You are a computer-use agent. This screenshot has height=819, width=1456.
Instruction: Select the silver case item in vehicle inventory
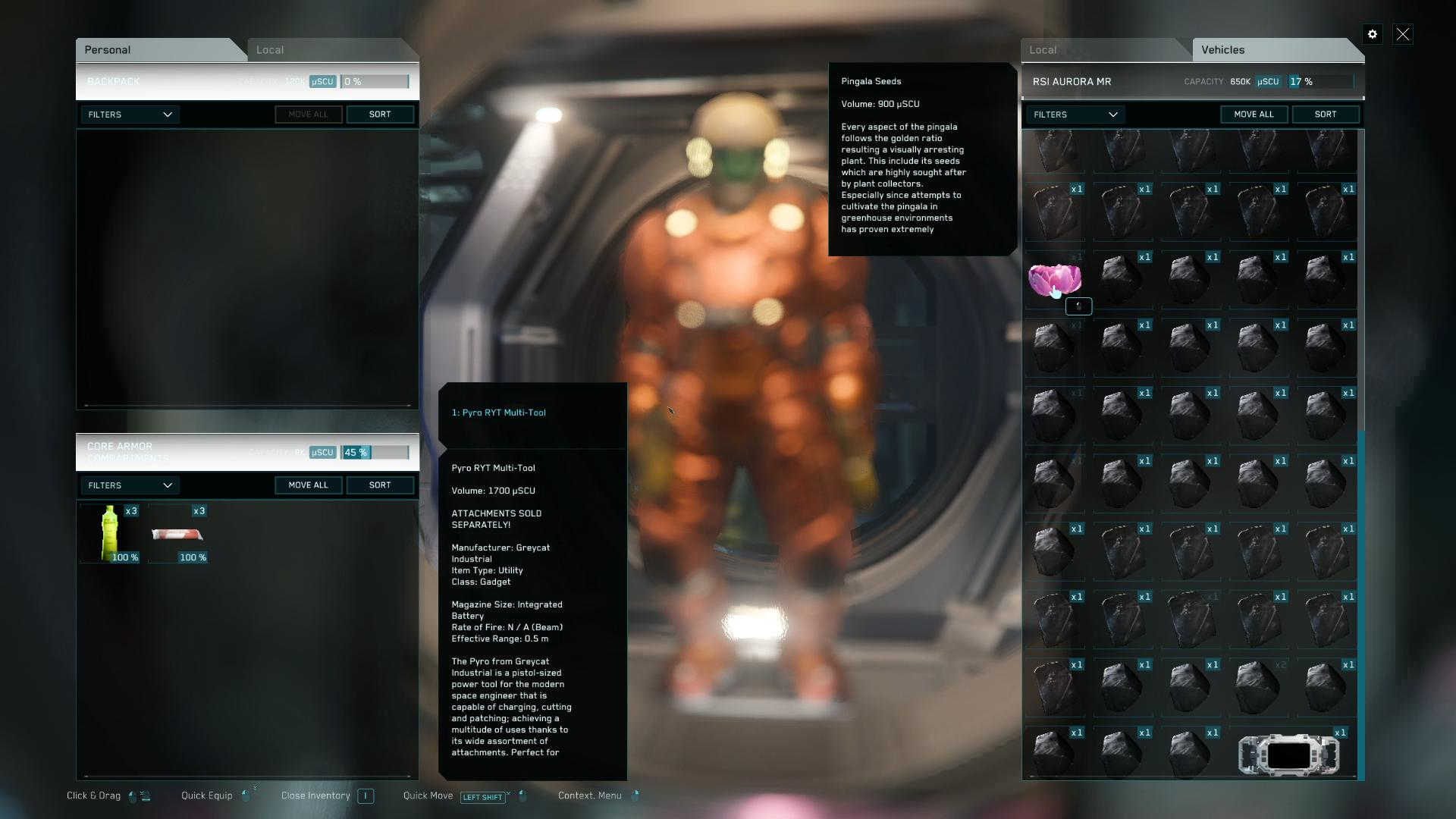click(1289, 755)
